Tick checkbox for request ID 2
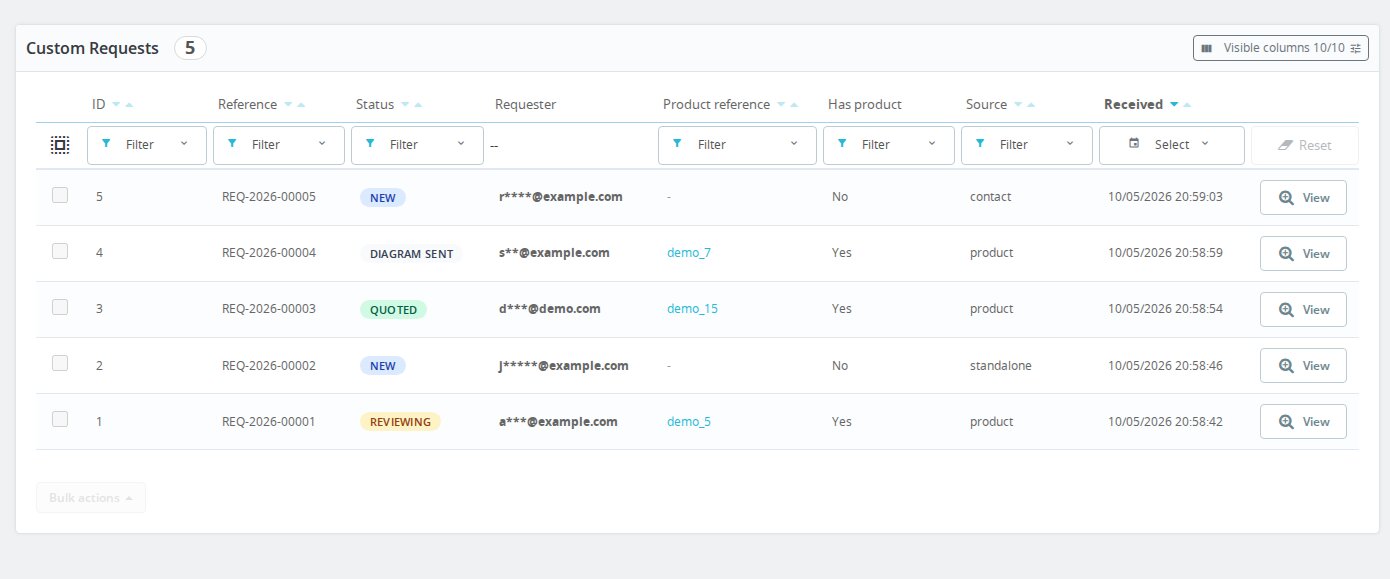This screenshot has height=579, width=1390. click(60, 364)
